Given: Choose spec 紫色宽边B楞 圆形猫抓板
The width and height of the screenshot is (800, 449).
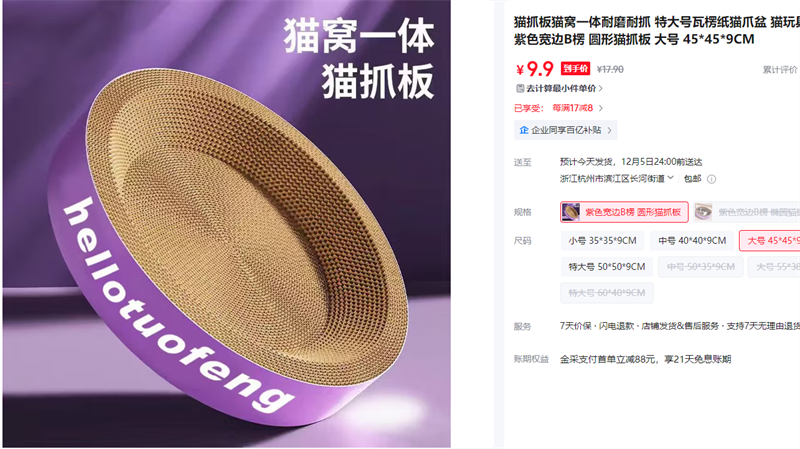Looking at the screenshot, I should [624, 212].
